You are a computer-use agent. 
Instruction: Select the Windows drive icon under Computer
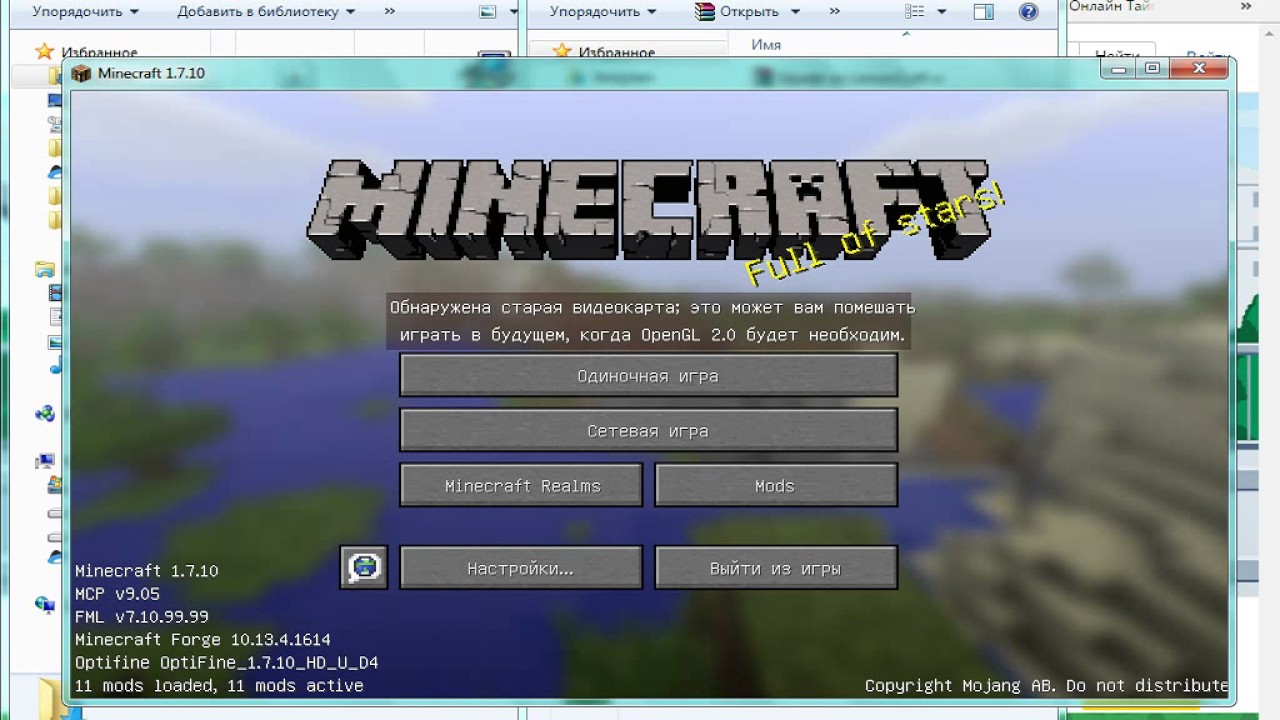55,485
